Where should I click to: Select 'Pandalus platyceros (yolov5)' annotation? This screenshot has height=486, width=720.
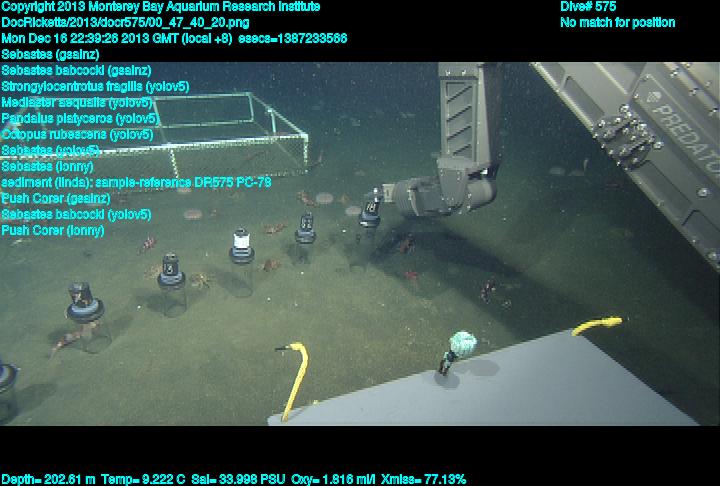coord(79,119)
